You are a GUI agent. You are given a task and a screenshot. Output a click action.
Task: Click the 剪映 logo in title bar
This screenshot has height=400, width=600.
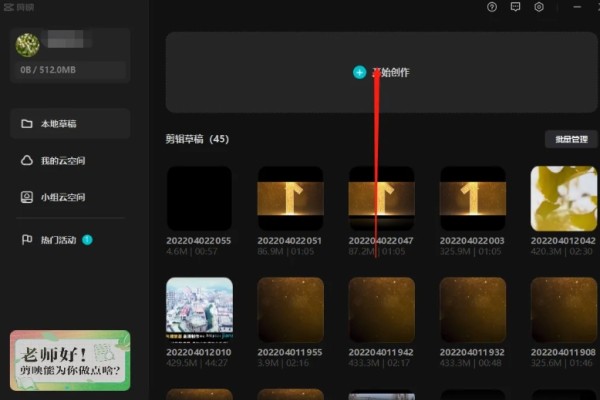coord(19,7)
